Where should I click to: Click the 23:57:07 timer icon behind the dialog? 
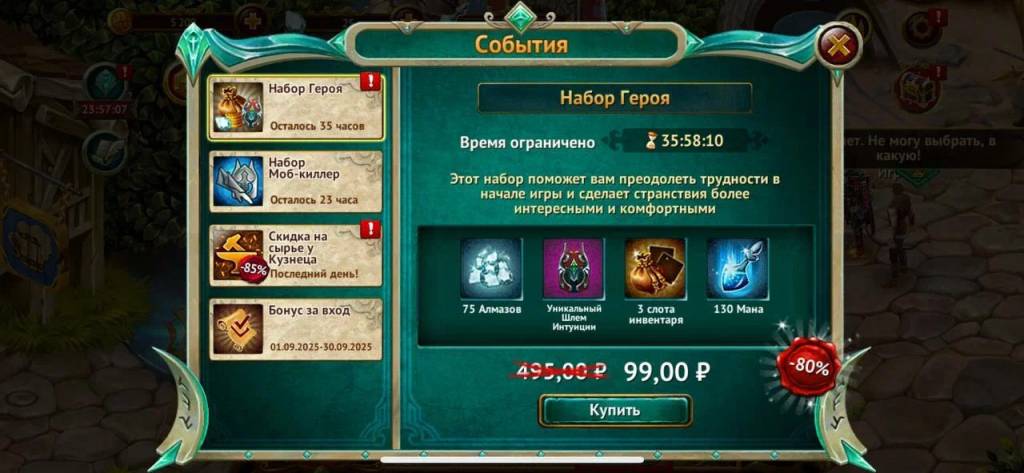(x=104, y=108)
